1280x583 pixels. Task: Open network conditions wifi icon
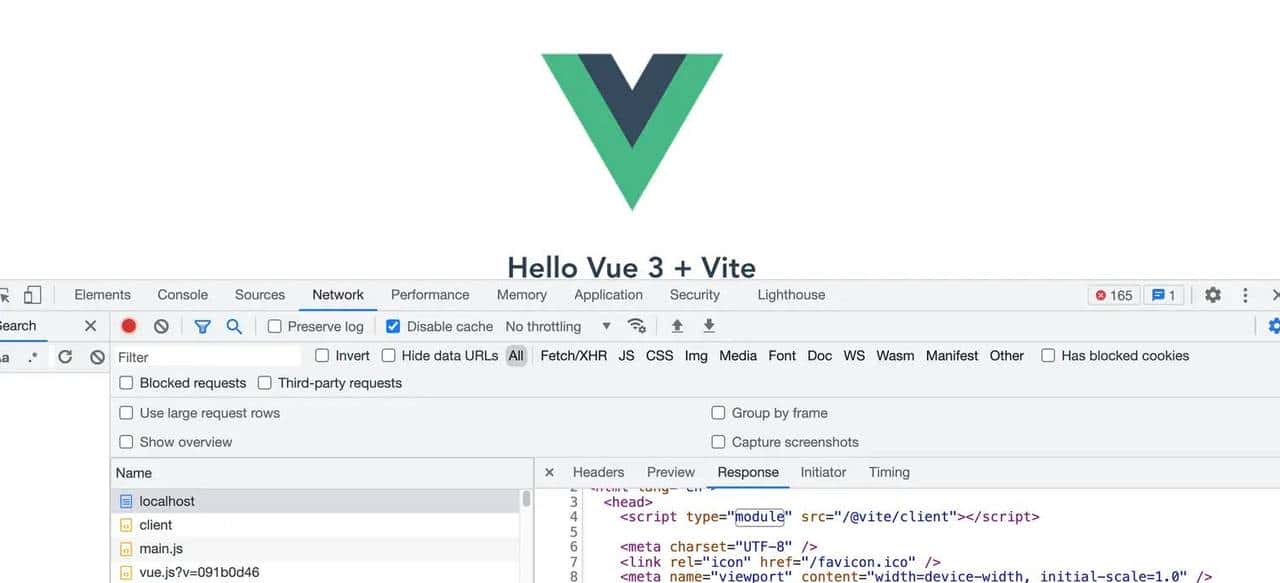click(636, 326)
